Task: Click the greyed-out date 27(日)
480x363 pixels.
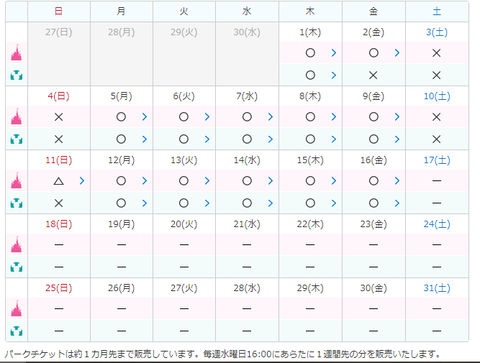Action: coord(59,32)
